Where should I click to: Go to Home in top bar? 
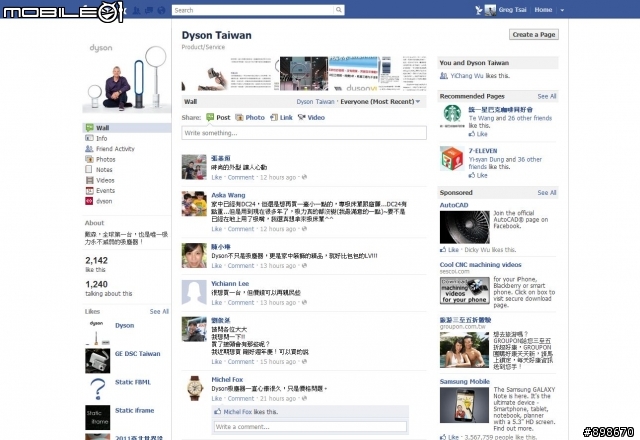[543, 10]
